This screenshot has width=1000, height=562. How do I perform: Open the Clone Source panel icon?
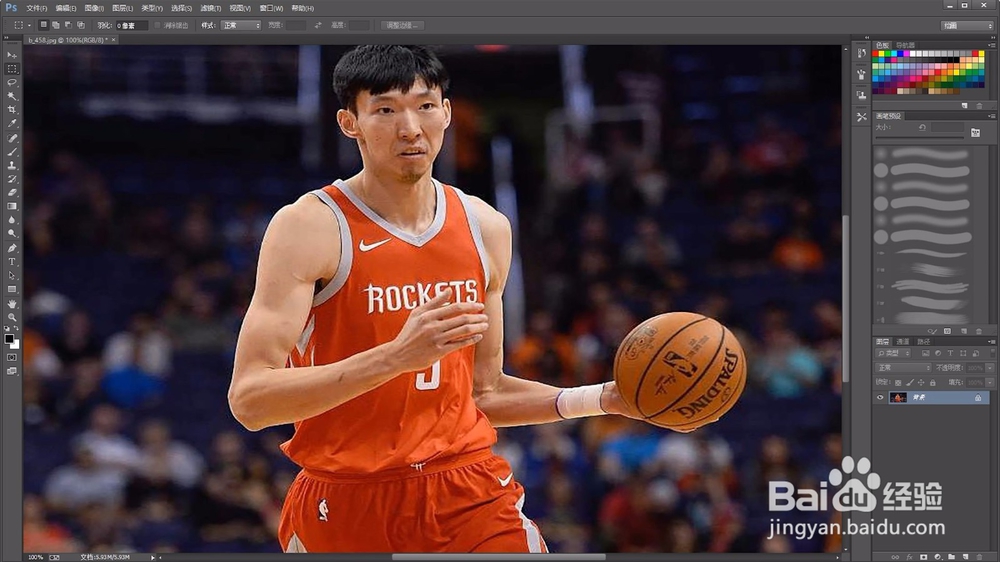pyautogui.click(x=862, y=96)
